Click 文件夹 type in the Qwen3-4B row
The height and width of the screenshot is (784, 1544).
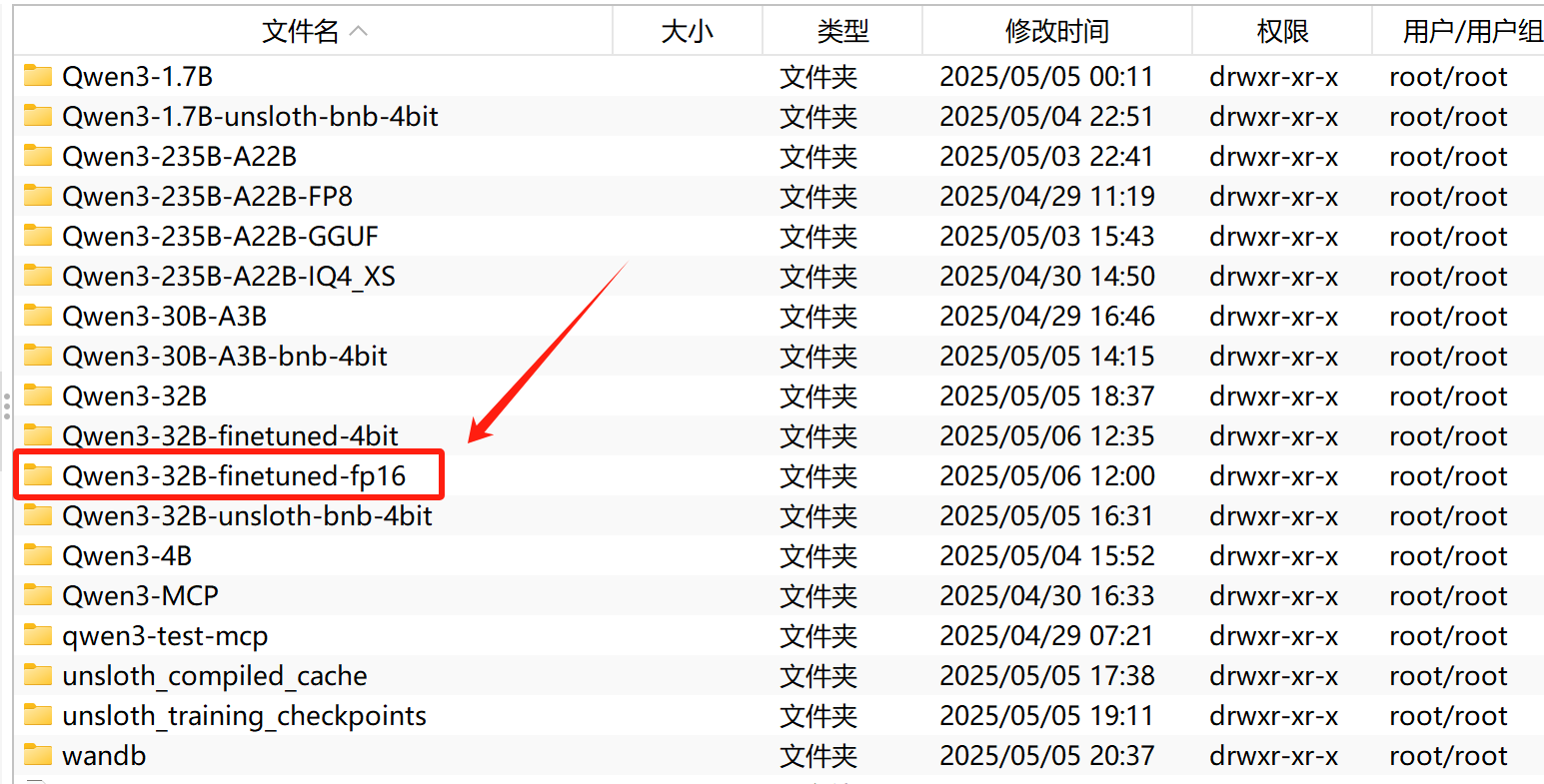coord(818,556)
